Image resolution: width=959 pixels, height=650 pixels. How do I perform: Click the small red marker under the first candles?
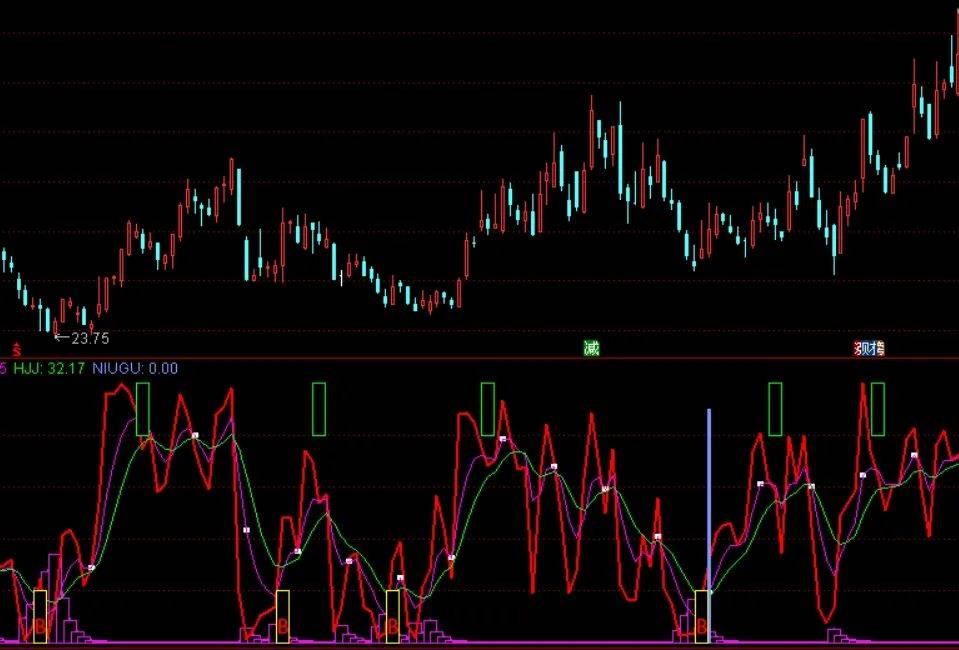tap(17, 350)
